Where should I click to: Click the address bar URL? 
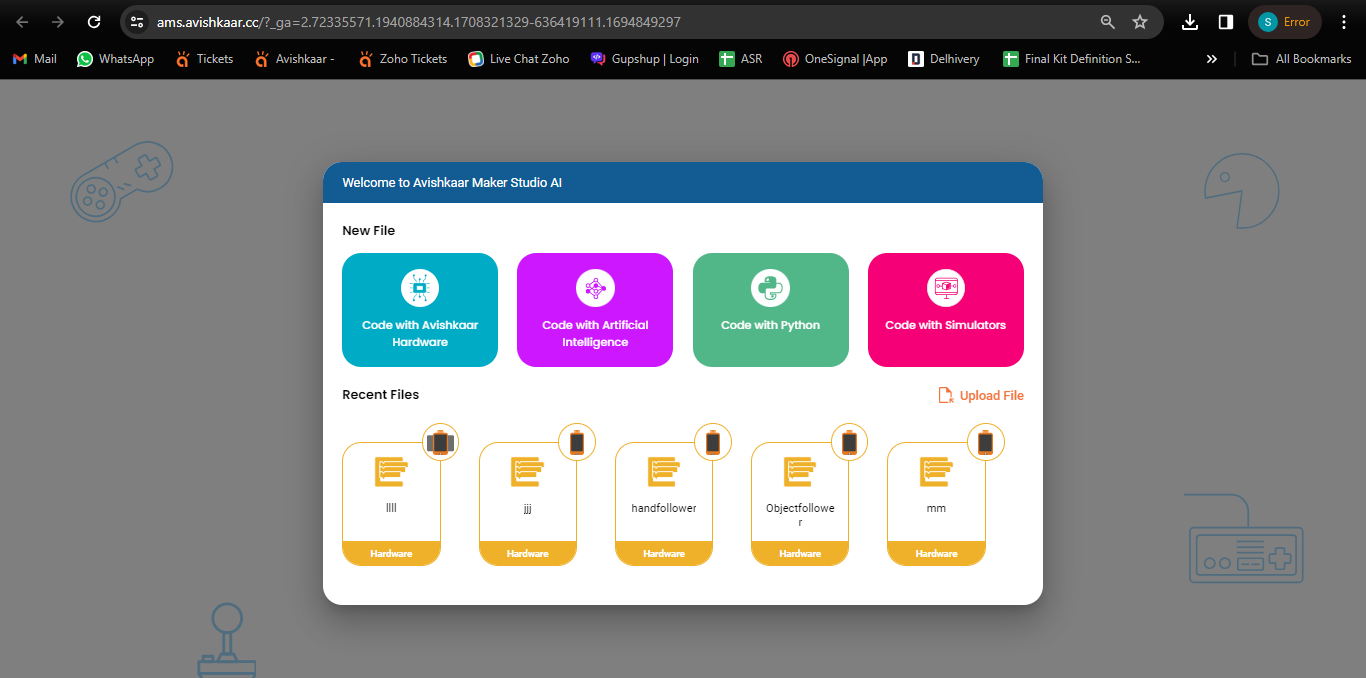[419, 22]
